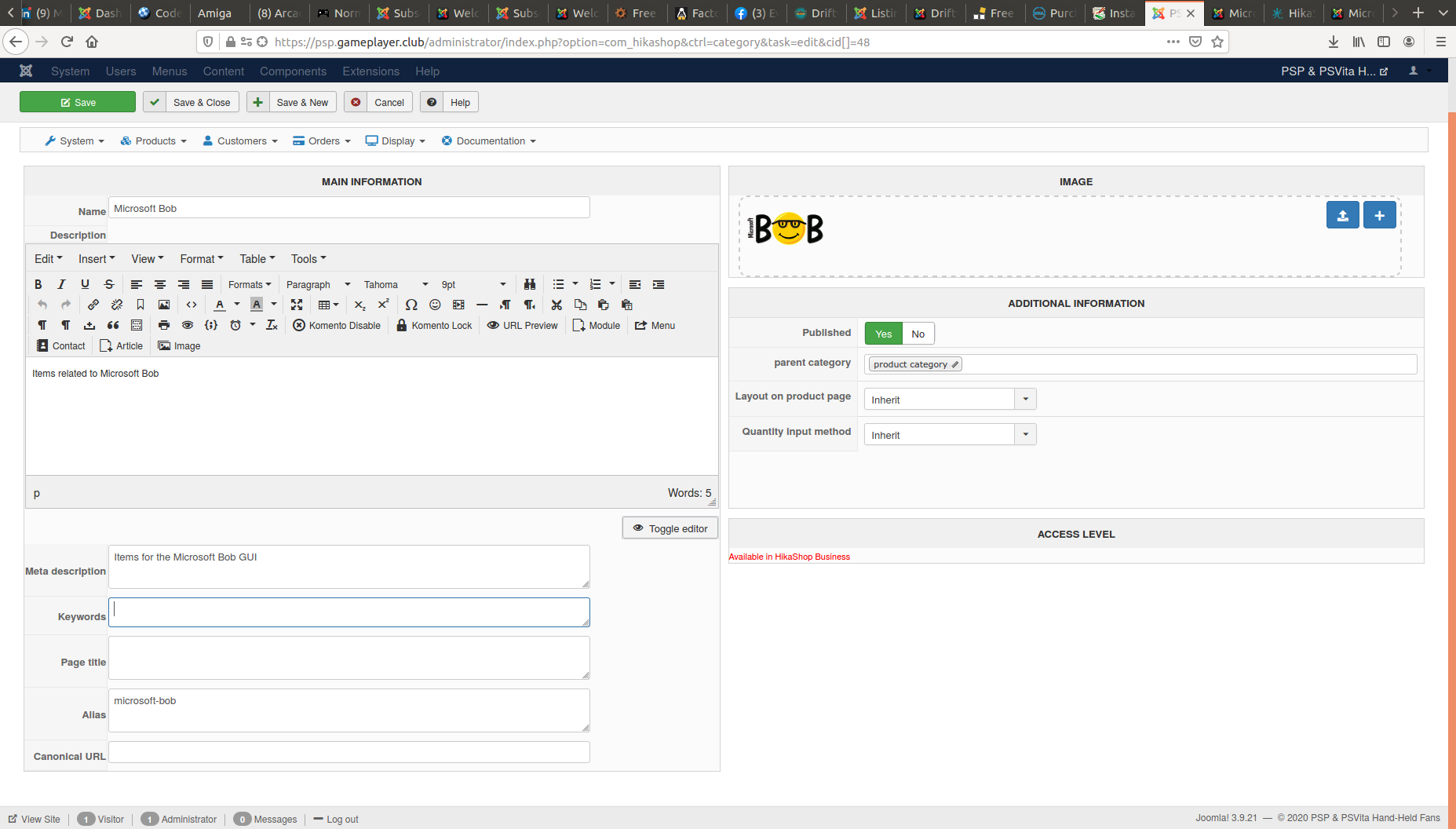Image resolution: width=1456 pixels, height=829 pixels.
Task: Open the Formats dropdown
Action: [250, 284]
